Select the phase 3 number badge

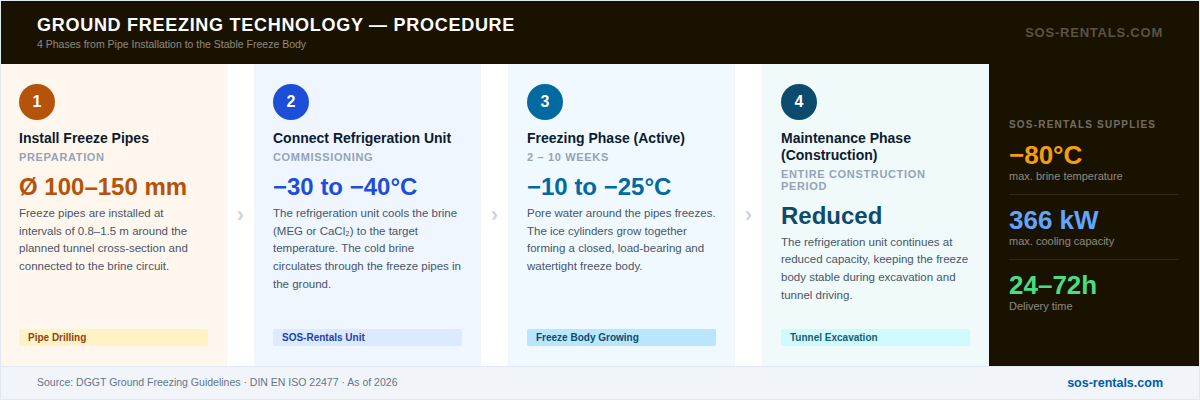(x=545, y=101)
